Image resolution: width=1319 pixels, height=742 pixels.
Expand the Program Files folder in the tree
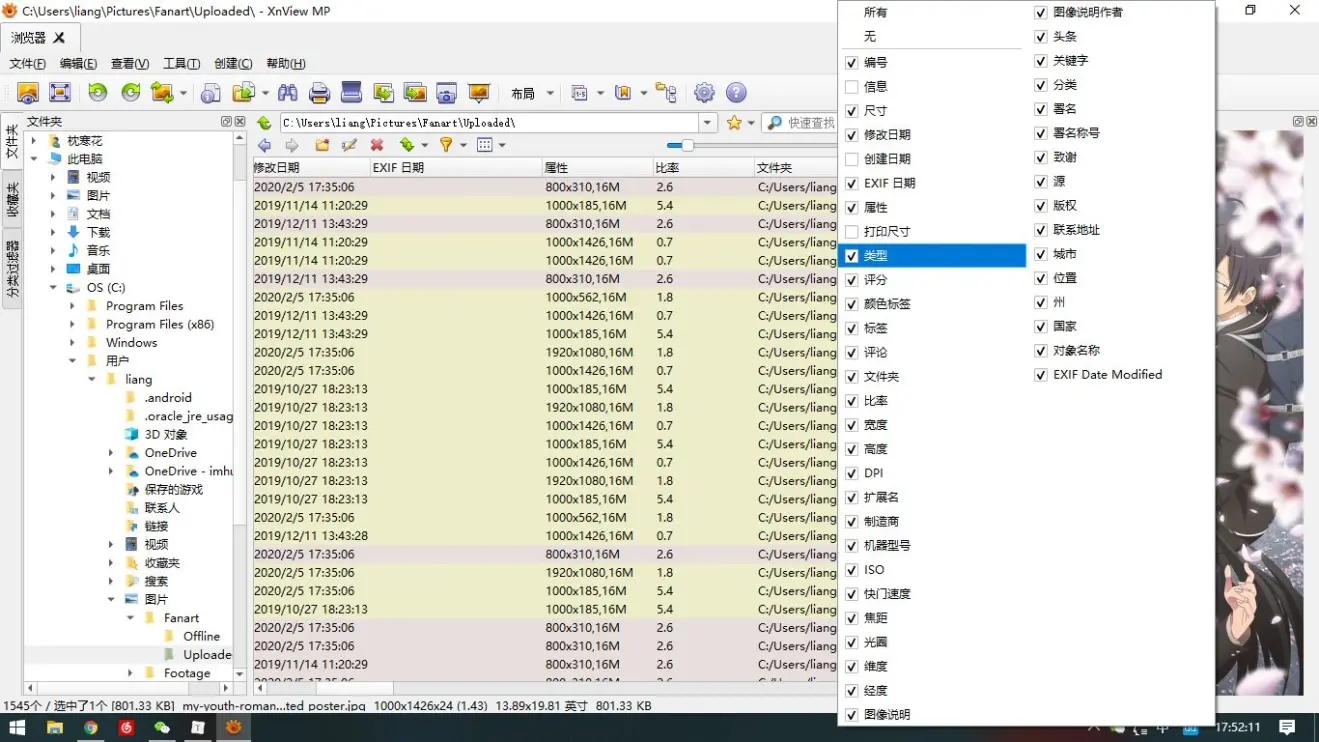tap(72, 305)
